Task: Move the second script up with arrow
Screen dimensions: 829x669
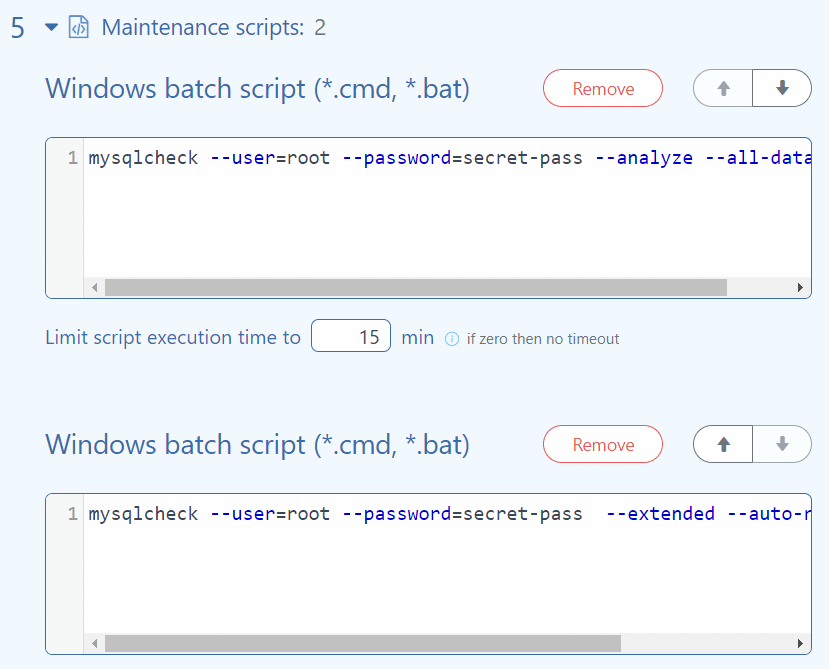Action: 723,445
